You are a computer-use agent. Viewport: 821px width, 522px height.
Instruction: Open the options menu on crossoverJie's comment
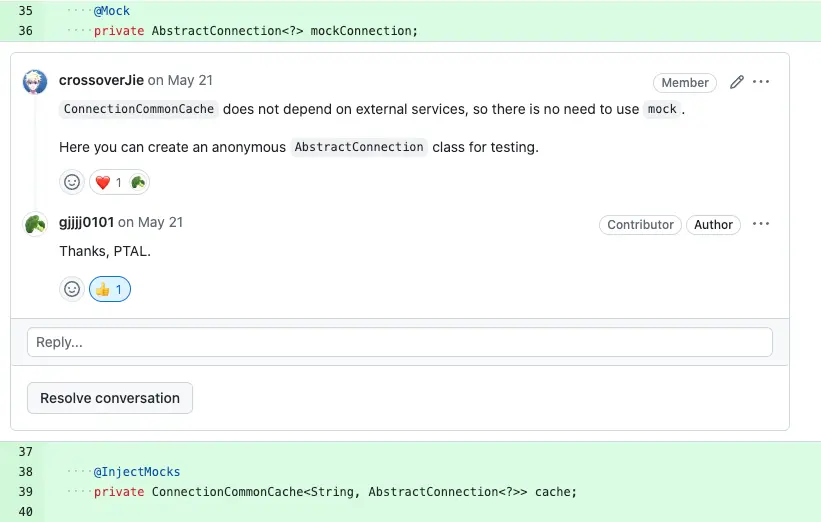762,82
